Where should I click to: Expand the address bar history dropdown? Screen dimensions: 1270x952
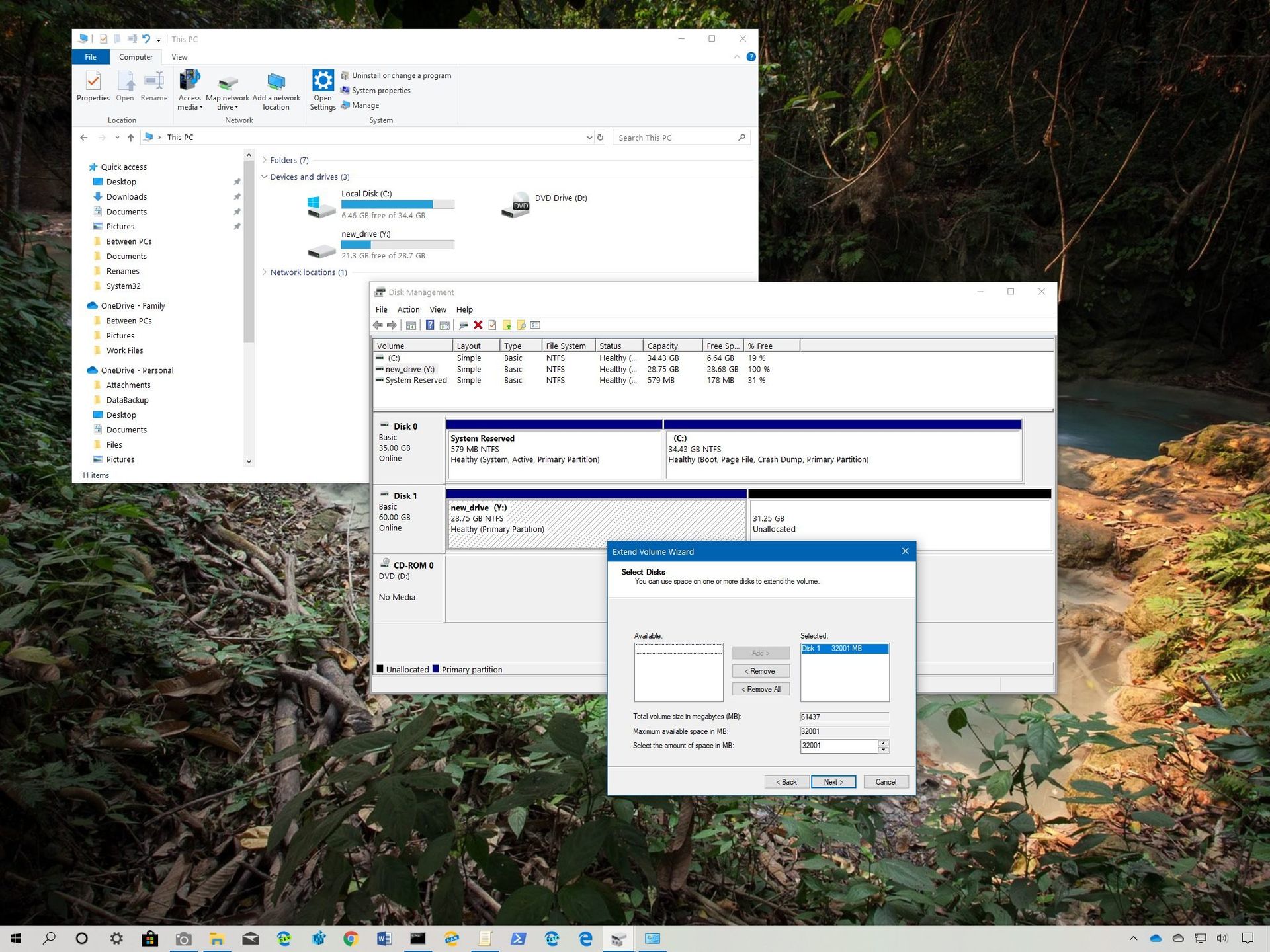tap(589, 137)
